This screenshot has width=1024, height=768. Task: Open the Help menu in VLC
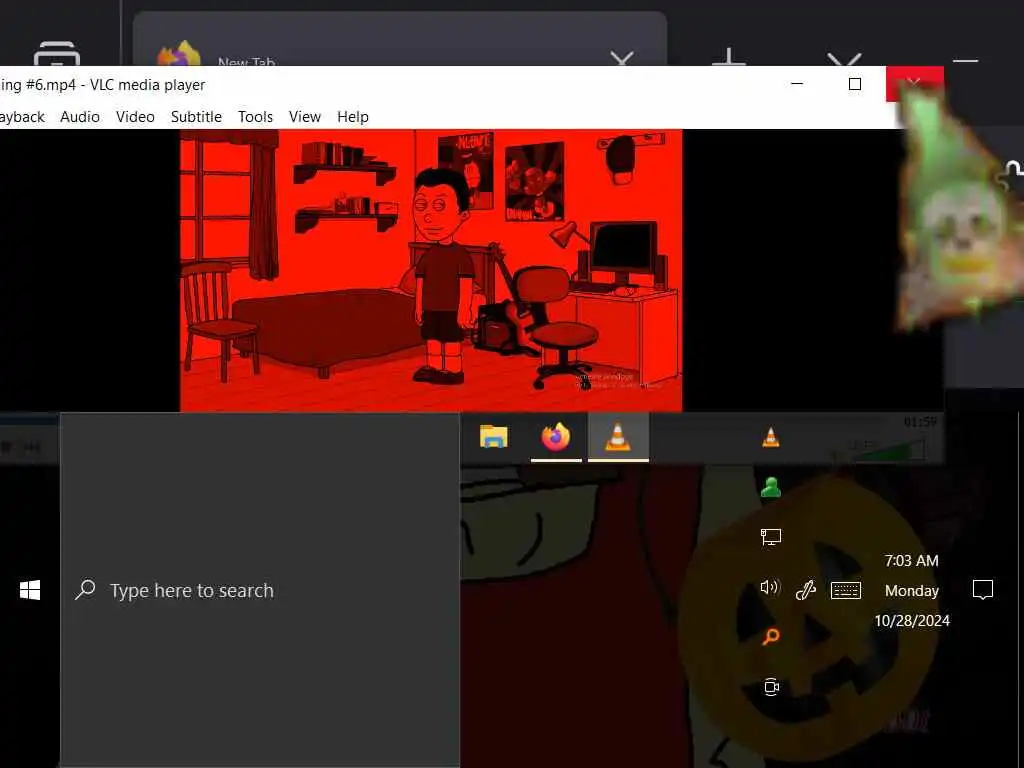tap(353, 117)
